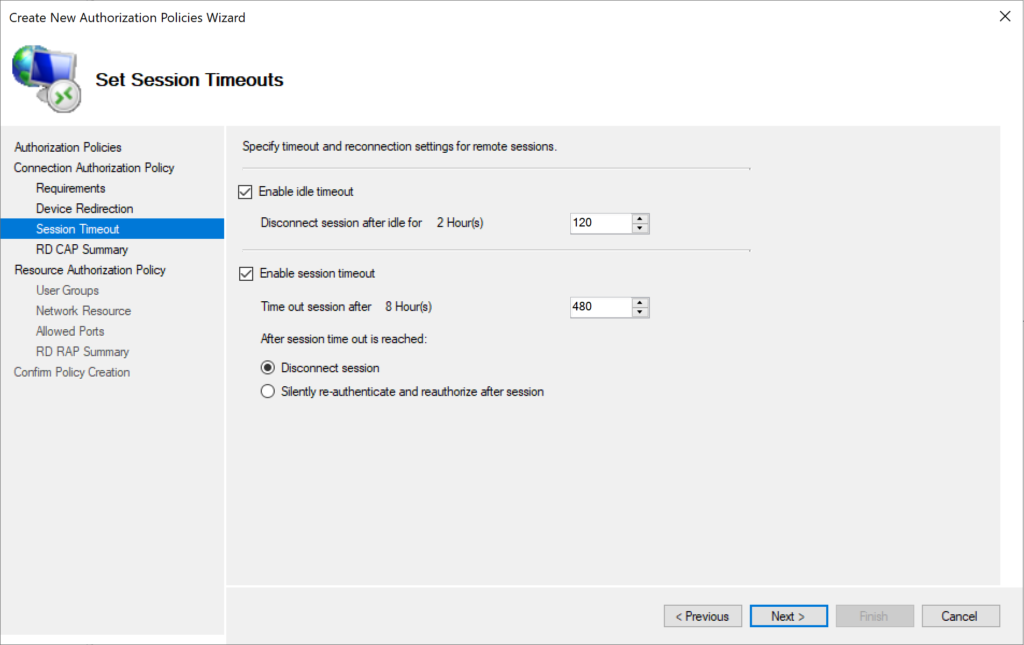
Task: Go back using the Previous button
Action: (x=702, y=615)
